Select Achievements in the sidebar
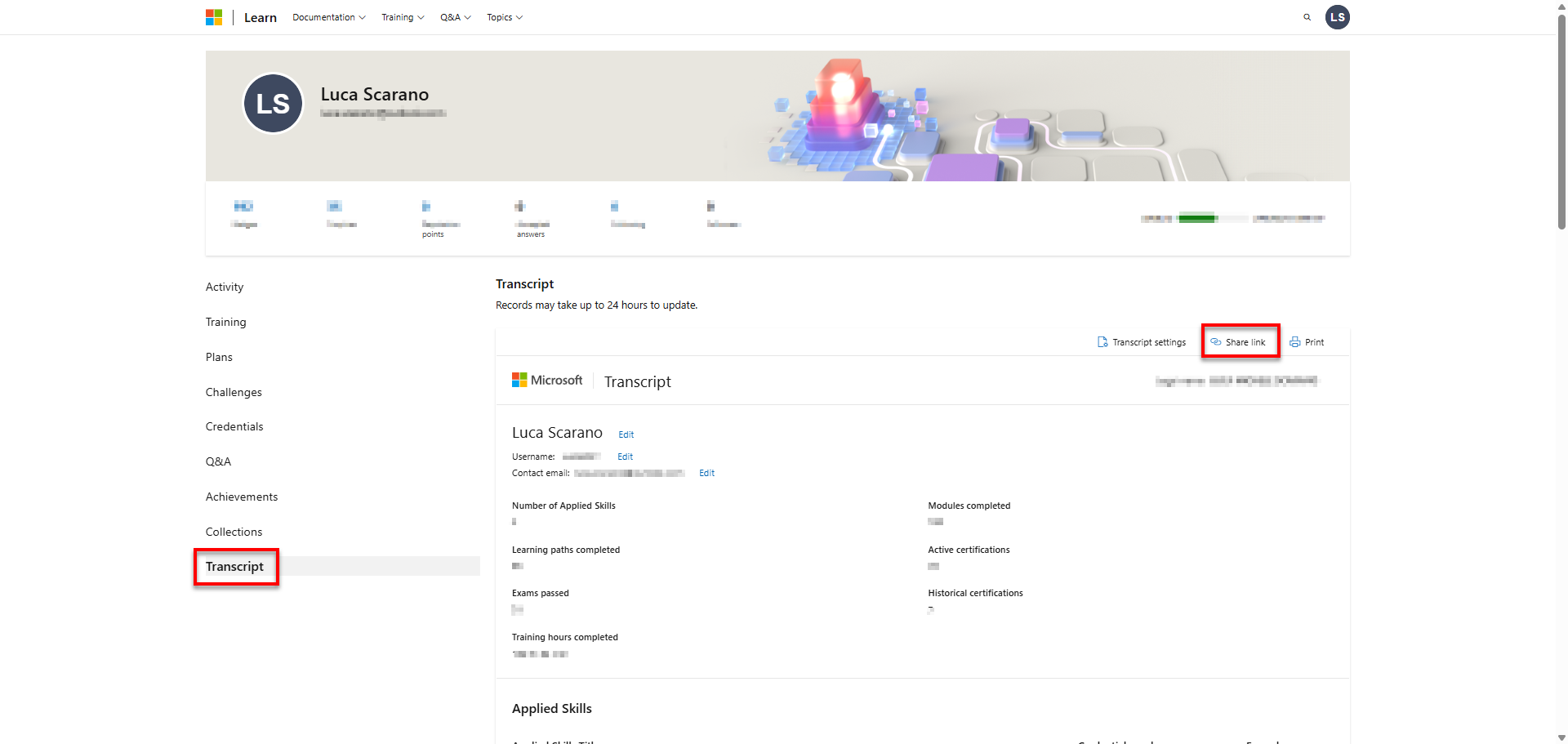This screenshot has height=744, width=1568. pyautogui.click(x=242, y=497)
